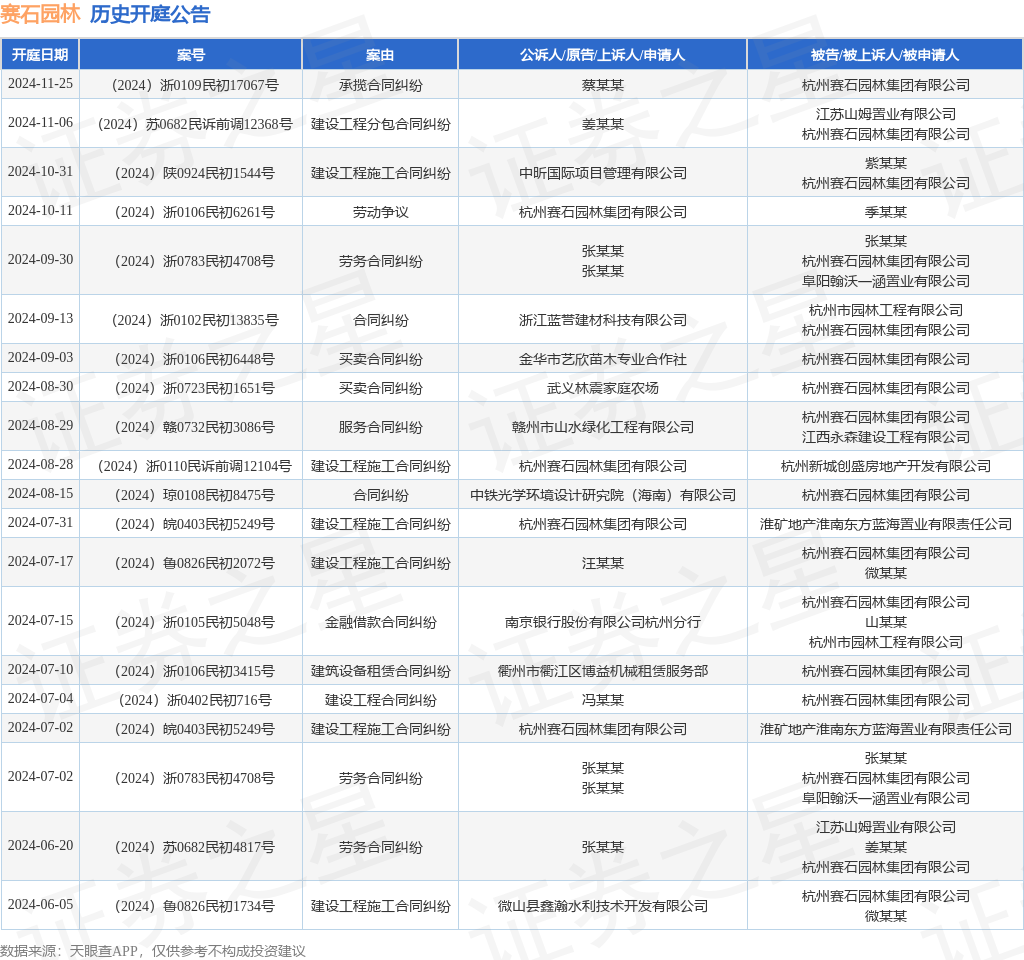The width and height of the screenshot is (1024, 960).
Task: Click defendant 紫某某
Action: [886, 163]
